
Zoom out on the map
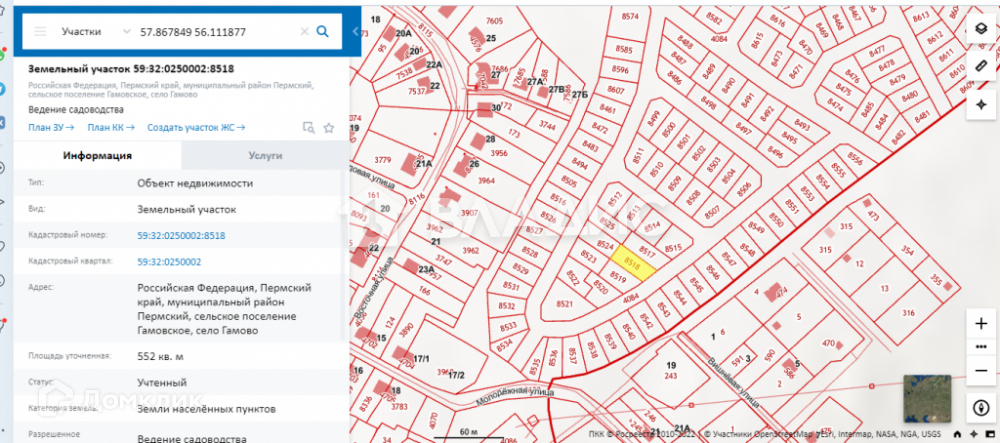point(981,370)
